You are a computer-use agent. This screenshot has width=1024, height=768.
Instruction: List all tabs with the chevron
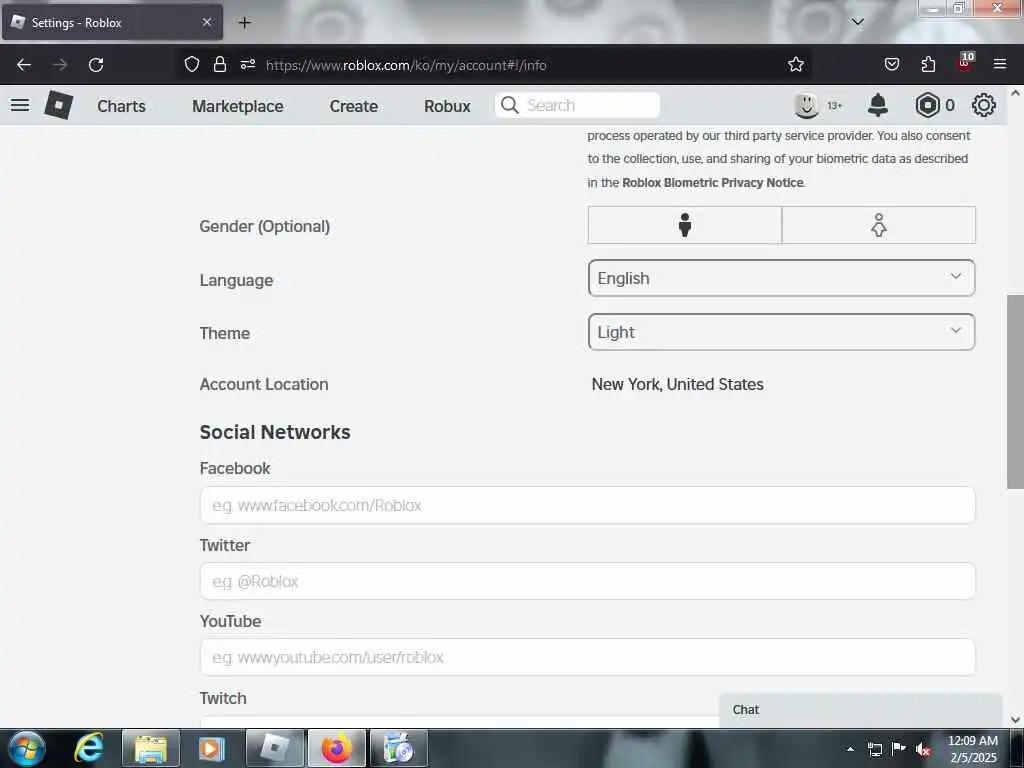857,22
